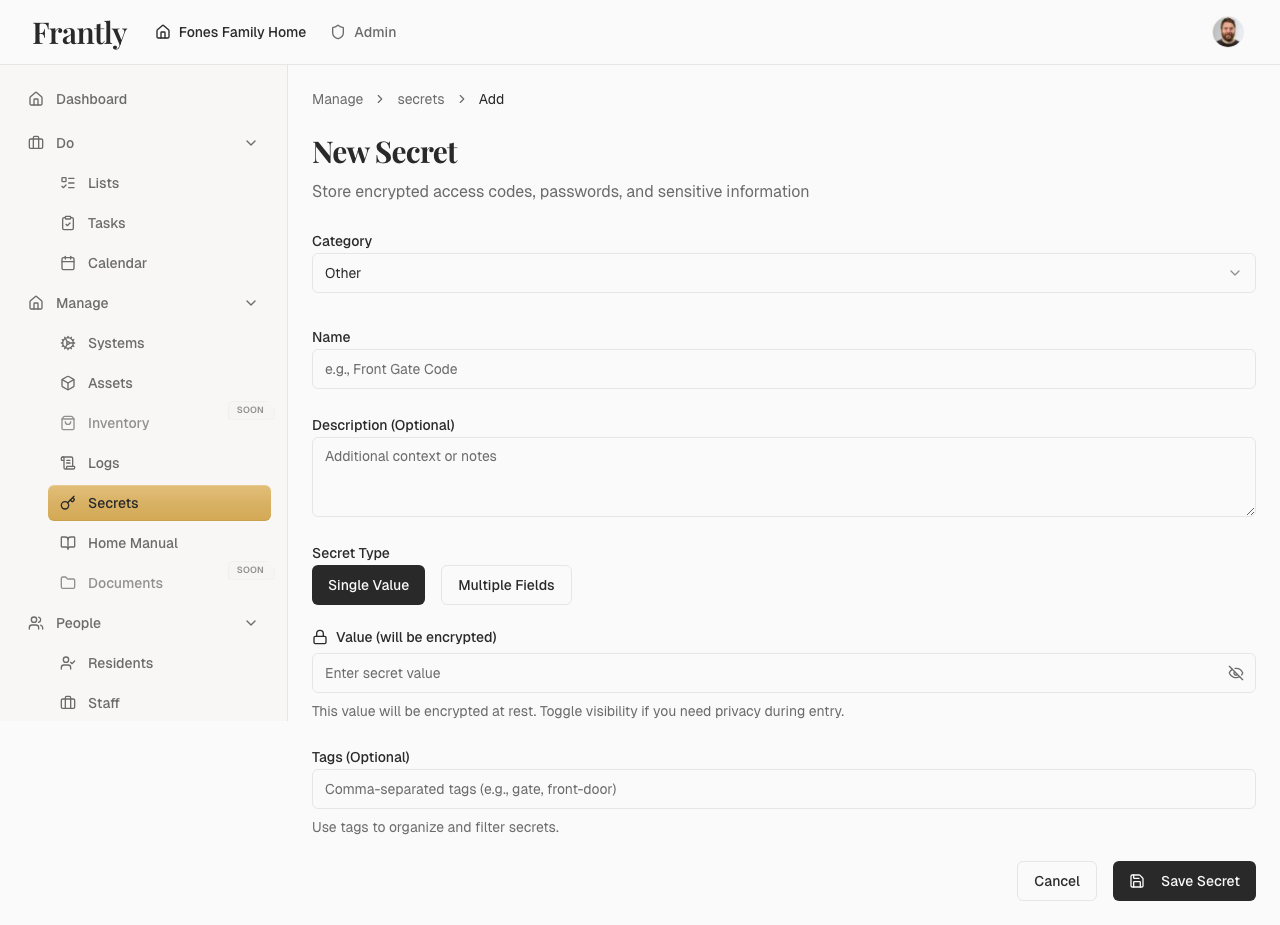Click the Residents person icon
The width and height of the screenshot is (1280, 925).
[68, 662]
